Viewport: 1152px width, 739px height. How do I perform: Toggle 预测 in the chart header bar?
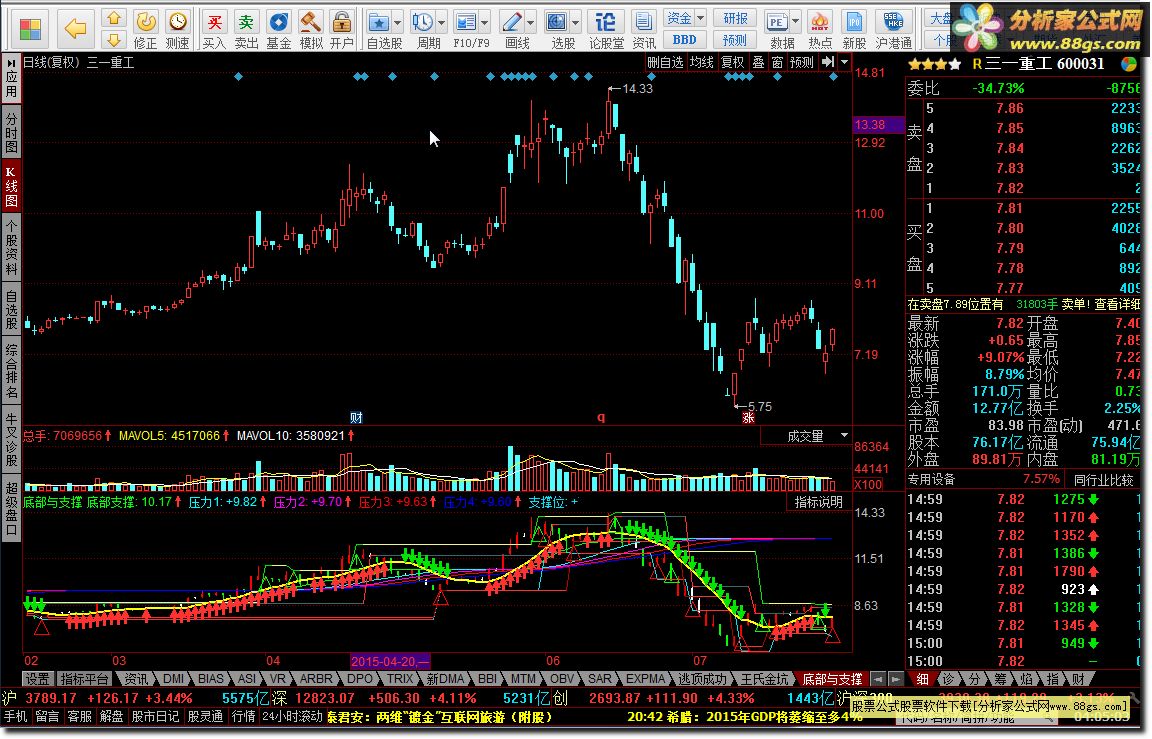click(802, 62)
